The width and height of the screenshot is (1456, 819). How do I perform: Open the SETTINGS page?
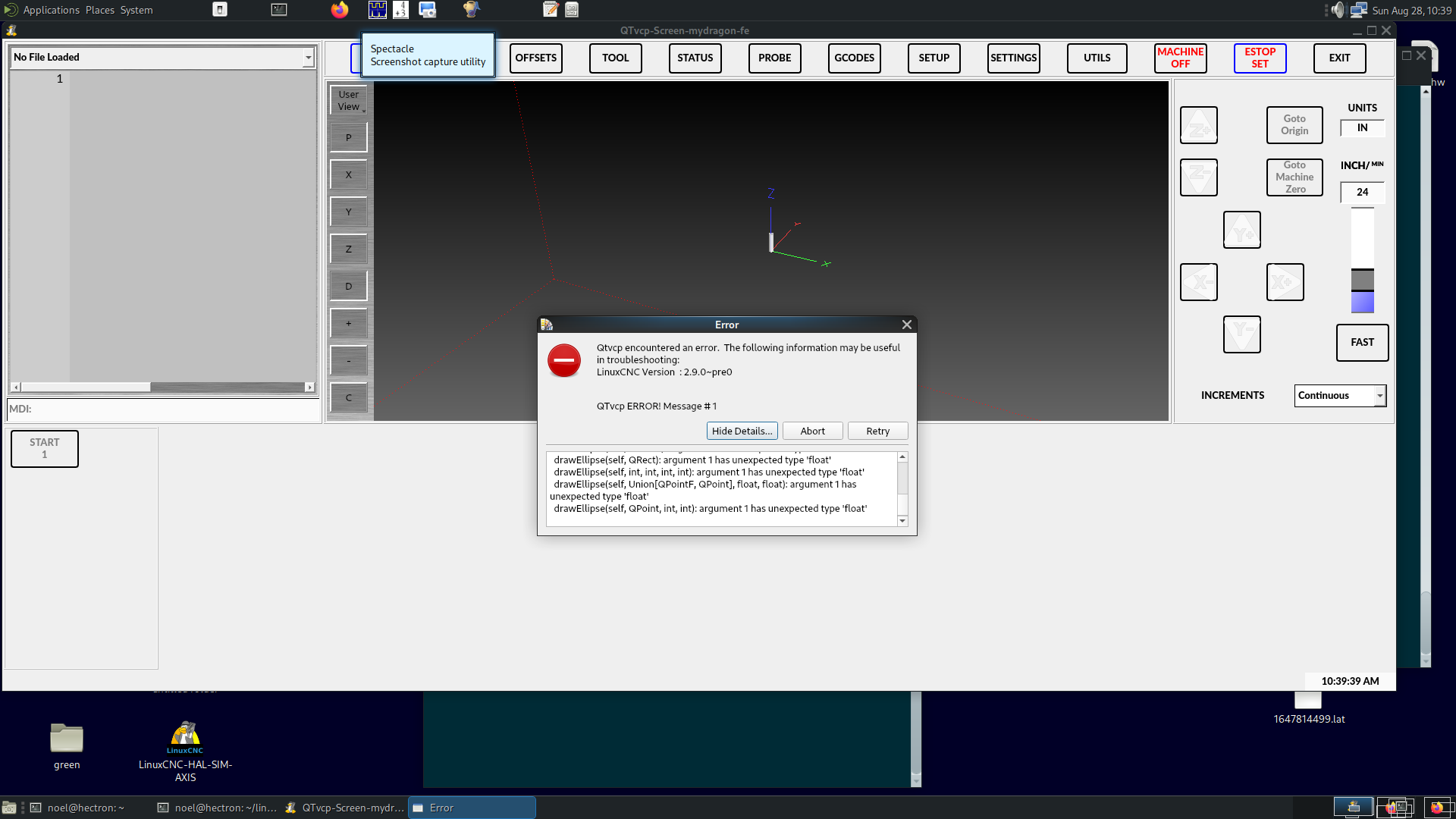tap(1014, 58)
